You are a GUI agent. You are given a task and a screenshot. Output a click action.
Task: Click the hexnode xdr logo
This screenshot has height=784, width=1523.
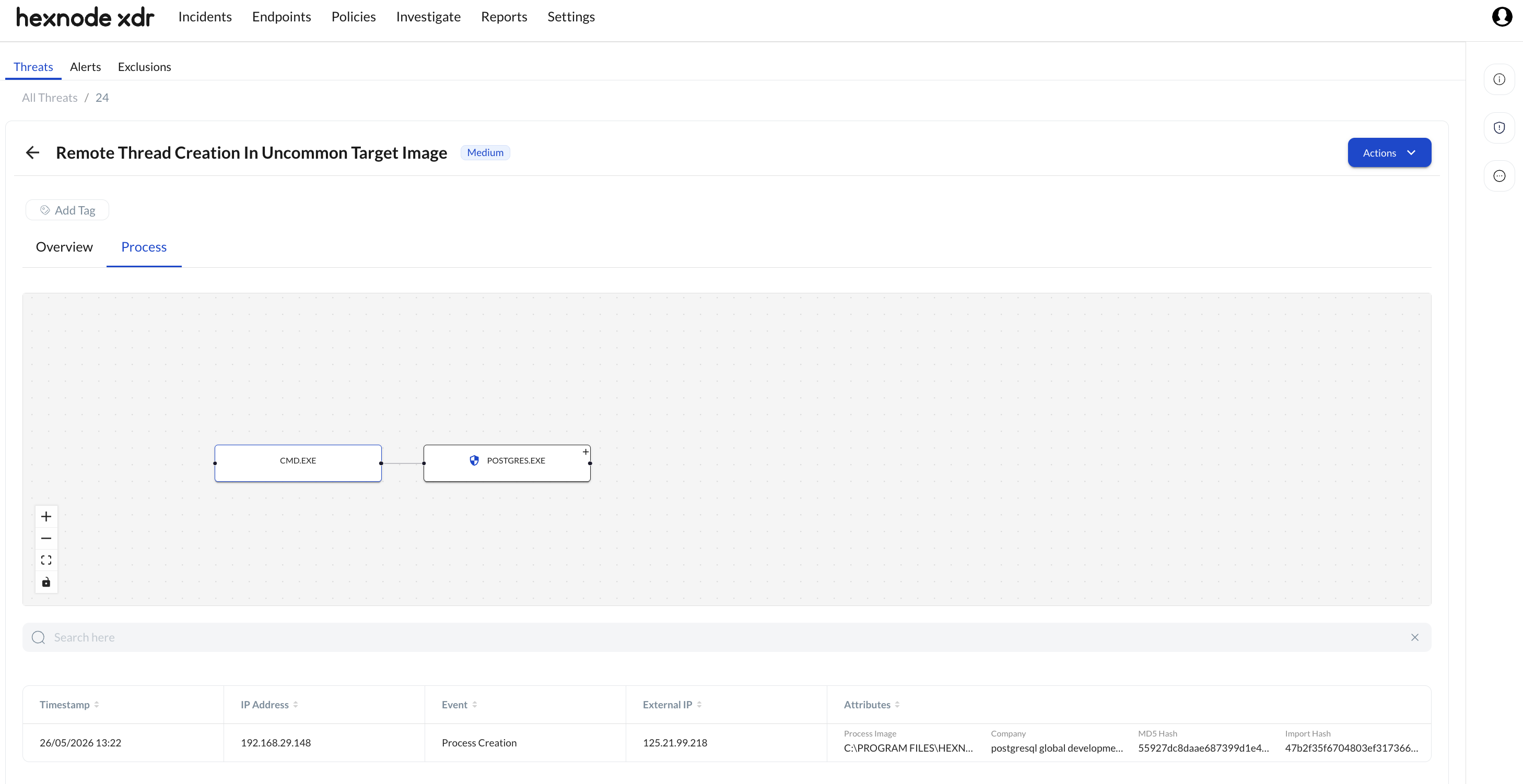85,17
